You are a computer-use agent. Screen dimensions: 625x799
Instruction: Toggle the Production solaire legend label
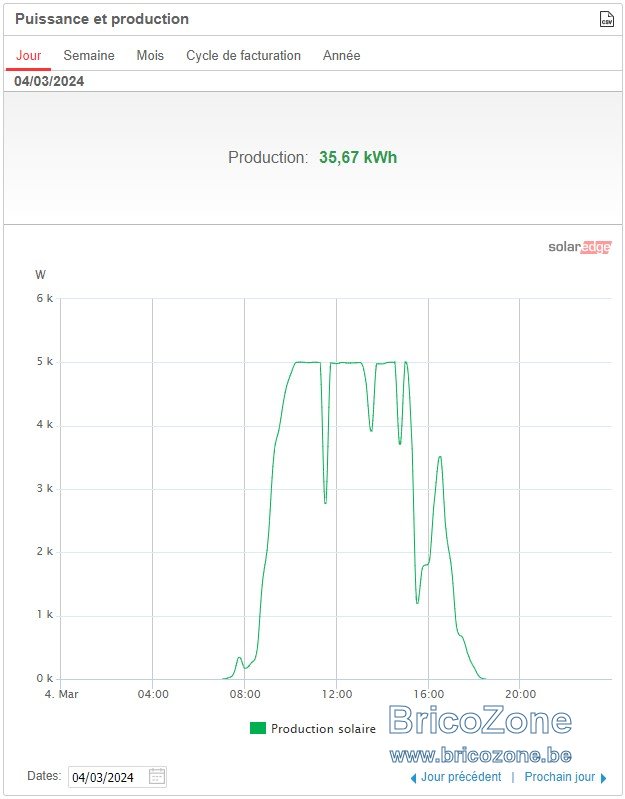[323, 729]
